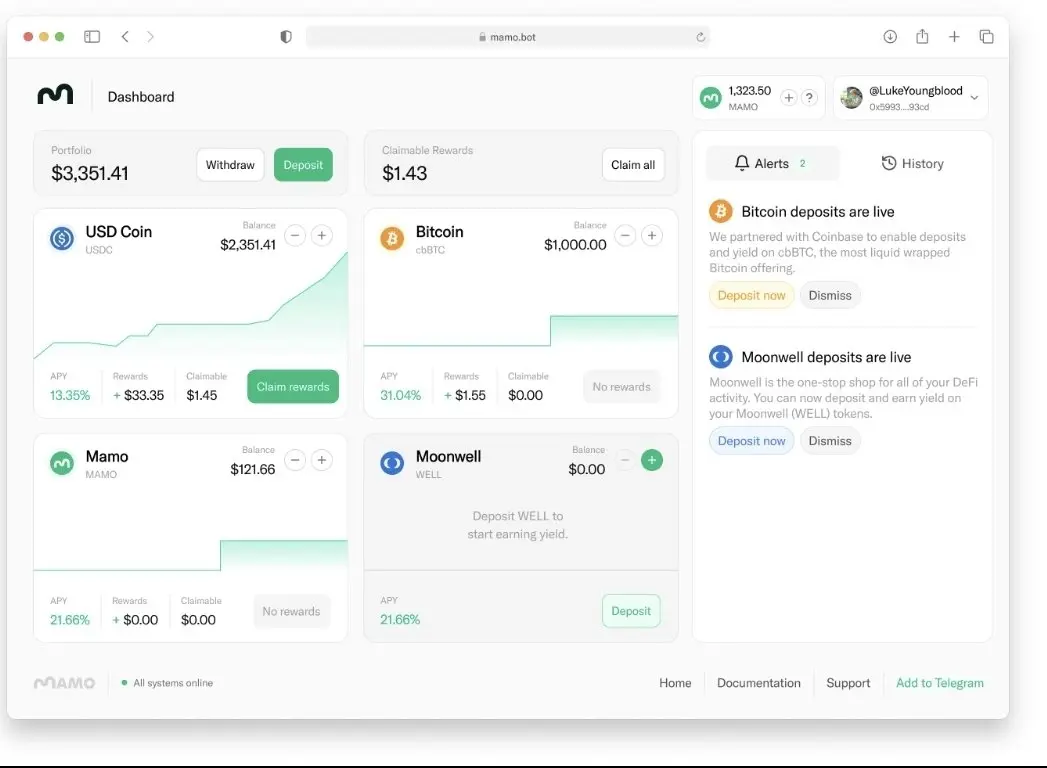Click the mamo.bot address bar
This screenshot has height=768, width=1047.
point(507,37)
